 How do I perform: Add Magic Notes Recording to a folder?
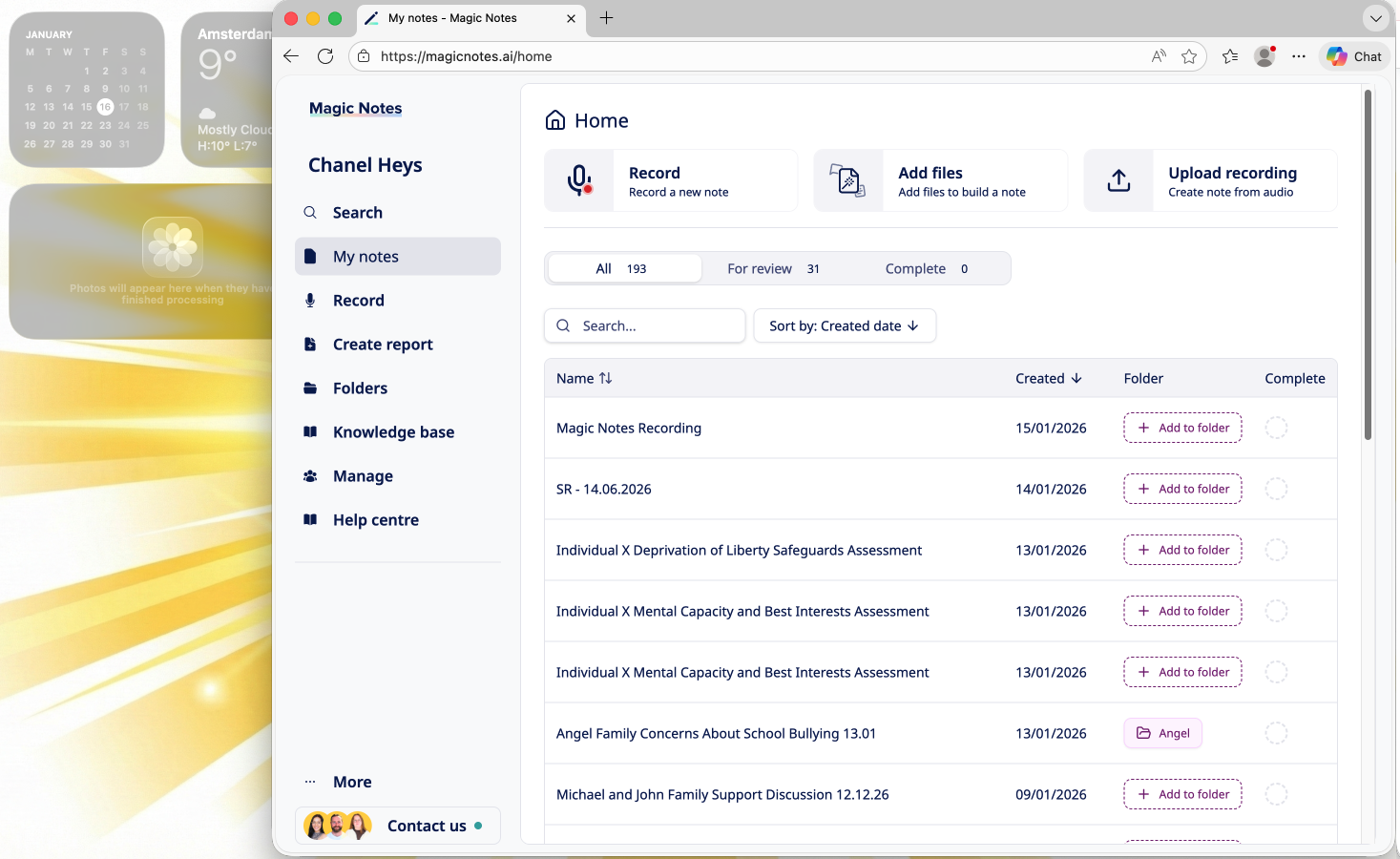(1182, 428)
